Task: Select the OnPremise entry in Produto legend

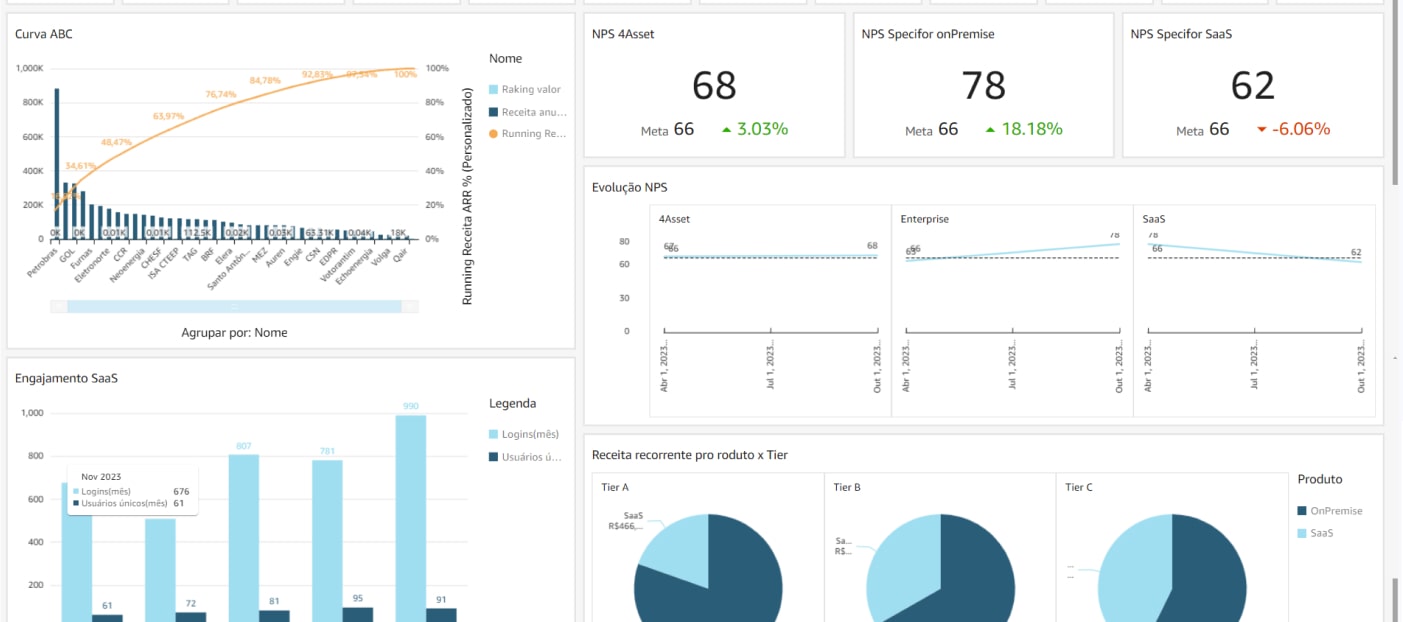Action: pos(1330,511)
